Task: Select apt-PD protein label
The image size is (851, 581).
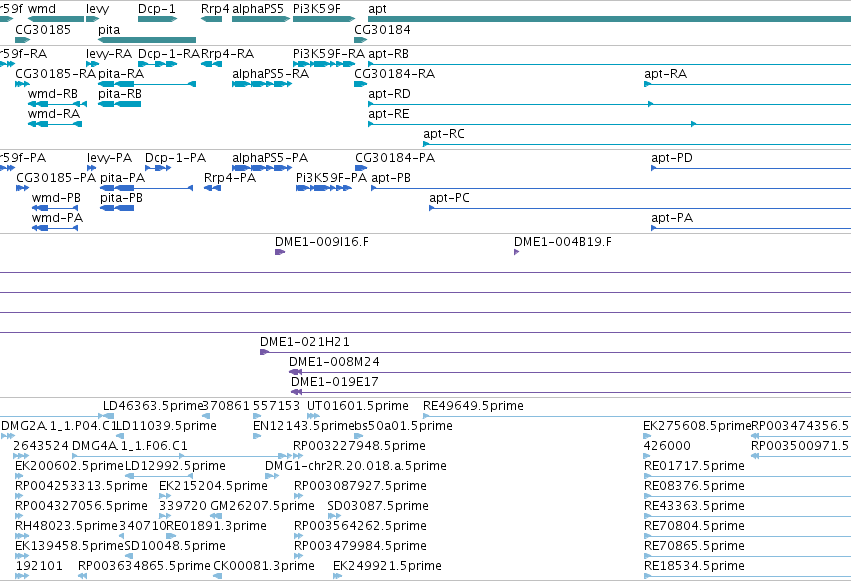Action: click(672, 158)
